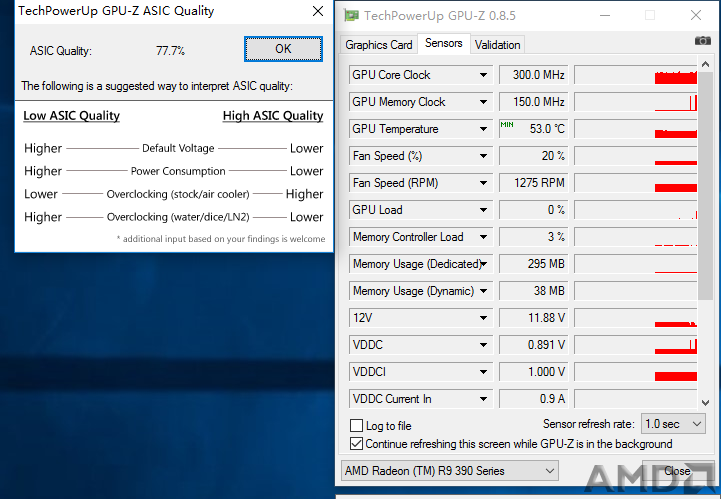Minimize the GPU-Z 0.8.5 window
This screenshot has width=721, height=499.
(605, 16)
